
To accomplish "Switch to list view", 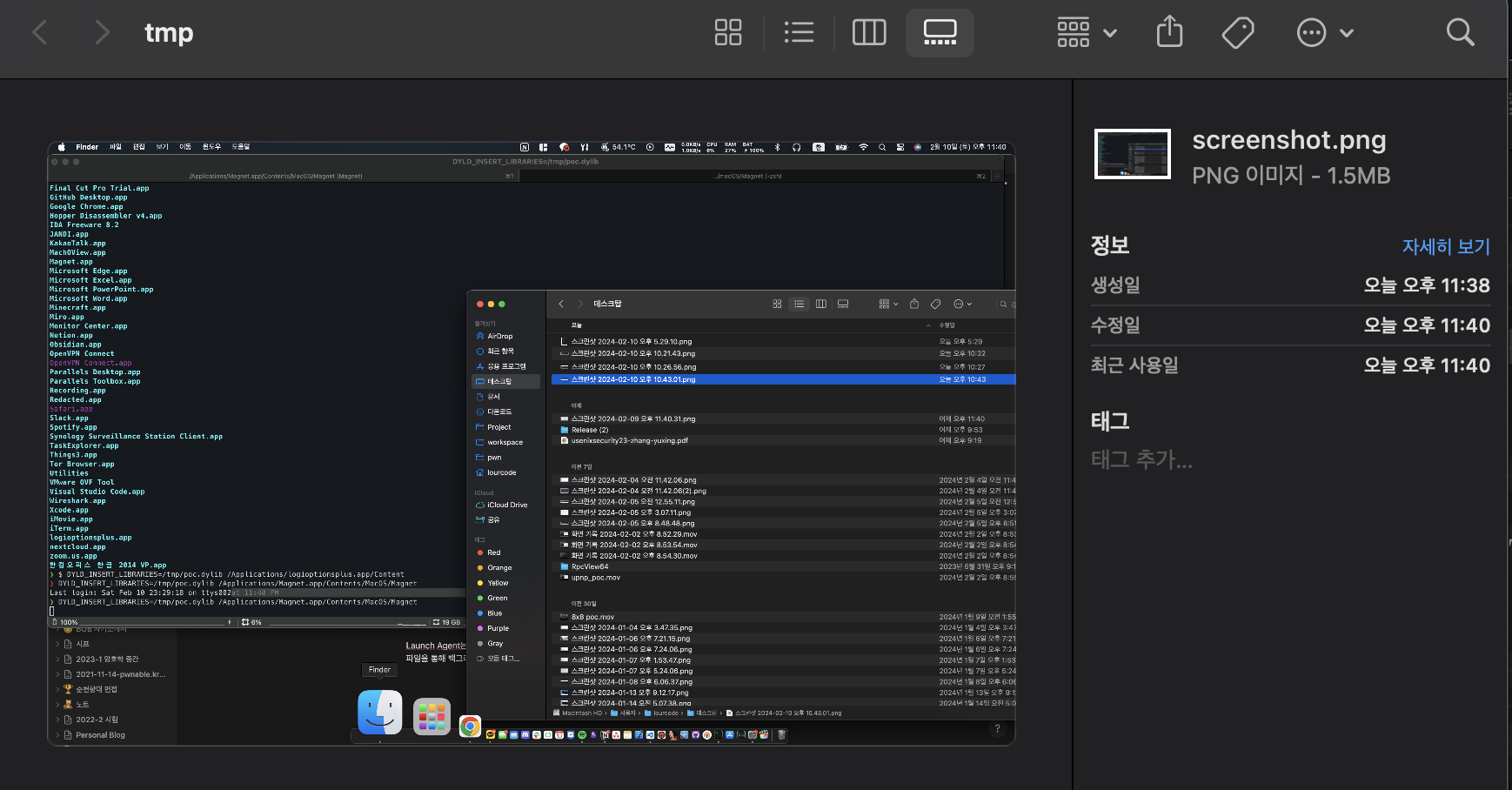I will [x=799, y=33].
